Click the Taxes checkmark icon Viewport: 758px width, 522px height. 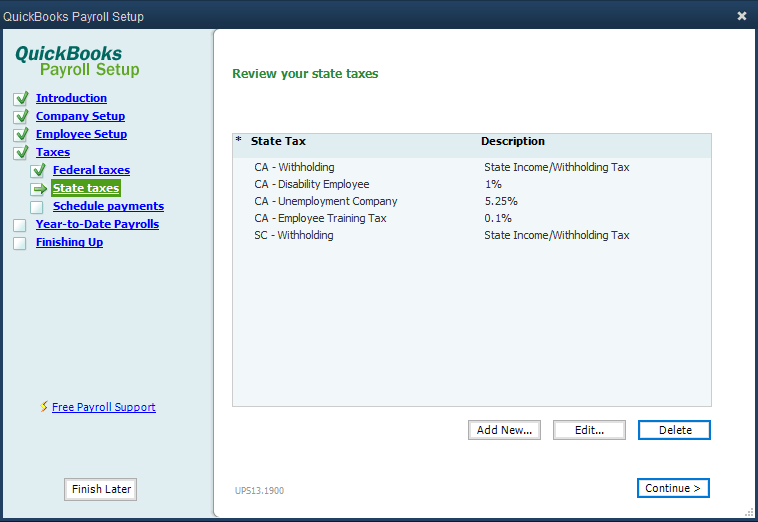click(x=21, y=152)
